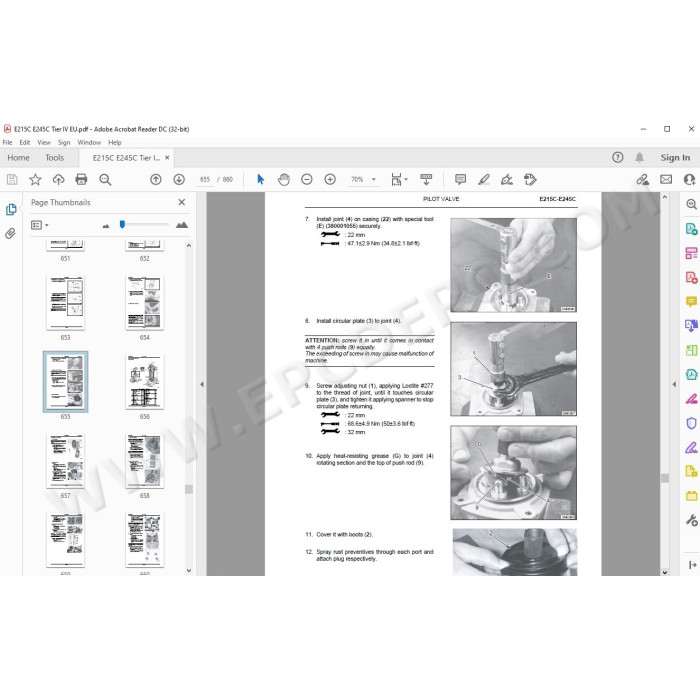Go to next page arrow icon
Screen dimensions: 700x700
[179, 179]
